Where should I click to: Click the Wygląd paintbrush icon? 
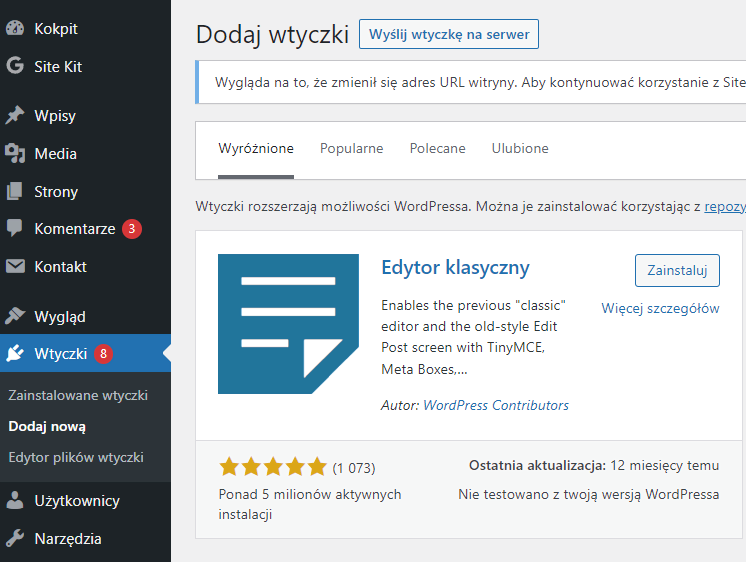coord(15,316)
